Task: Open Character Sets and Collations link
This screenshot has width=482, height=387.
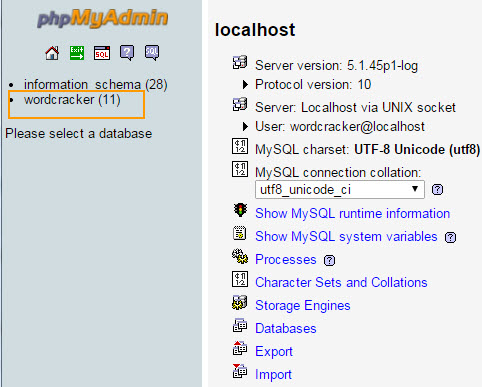Action: [341, 282]
